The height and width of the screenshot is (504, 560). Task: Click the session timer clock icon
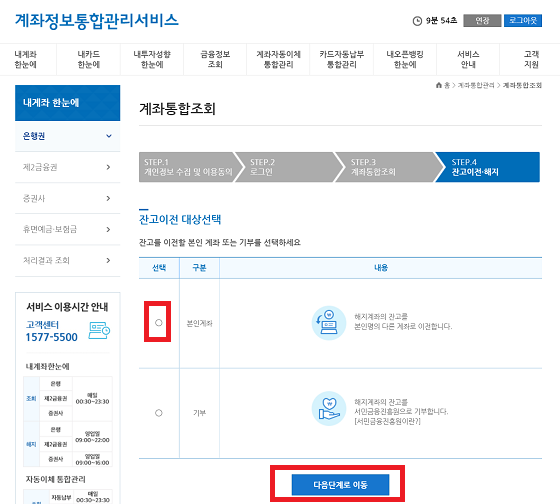417,21
